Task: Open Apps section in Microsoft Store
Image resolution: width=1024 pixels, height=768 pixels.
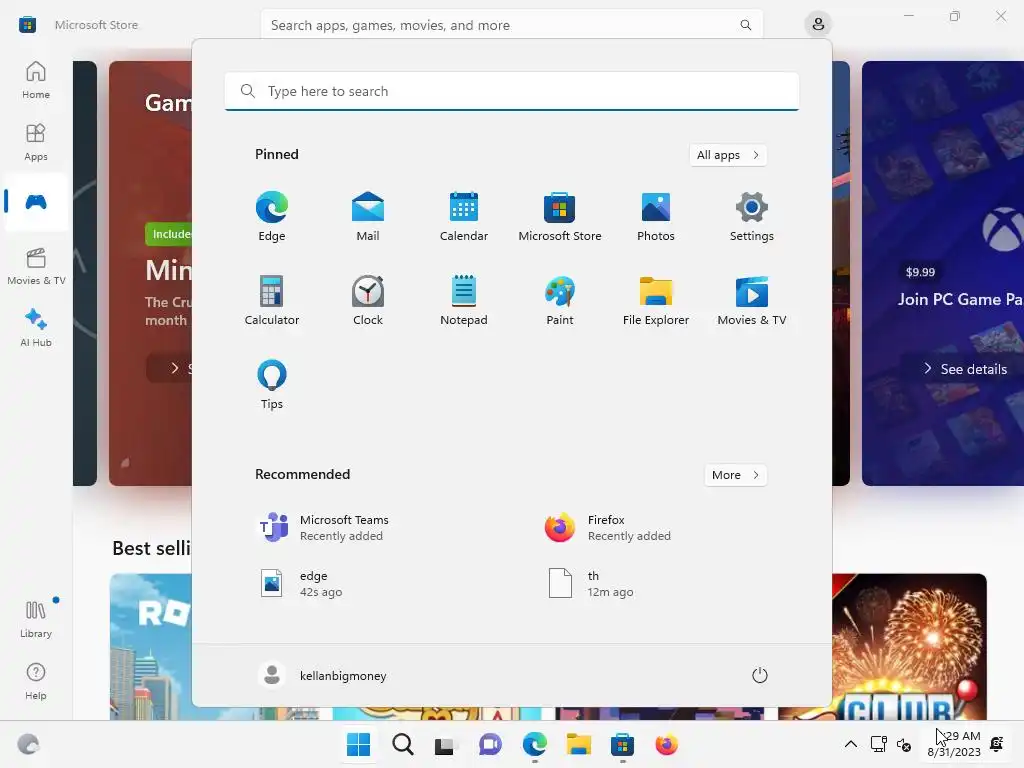Action: point(36,142)
